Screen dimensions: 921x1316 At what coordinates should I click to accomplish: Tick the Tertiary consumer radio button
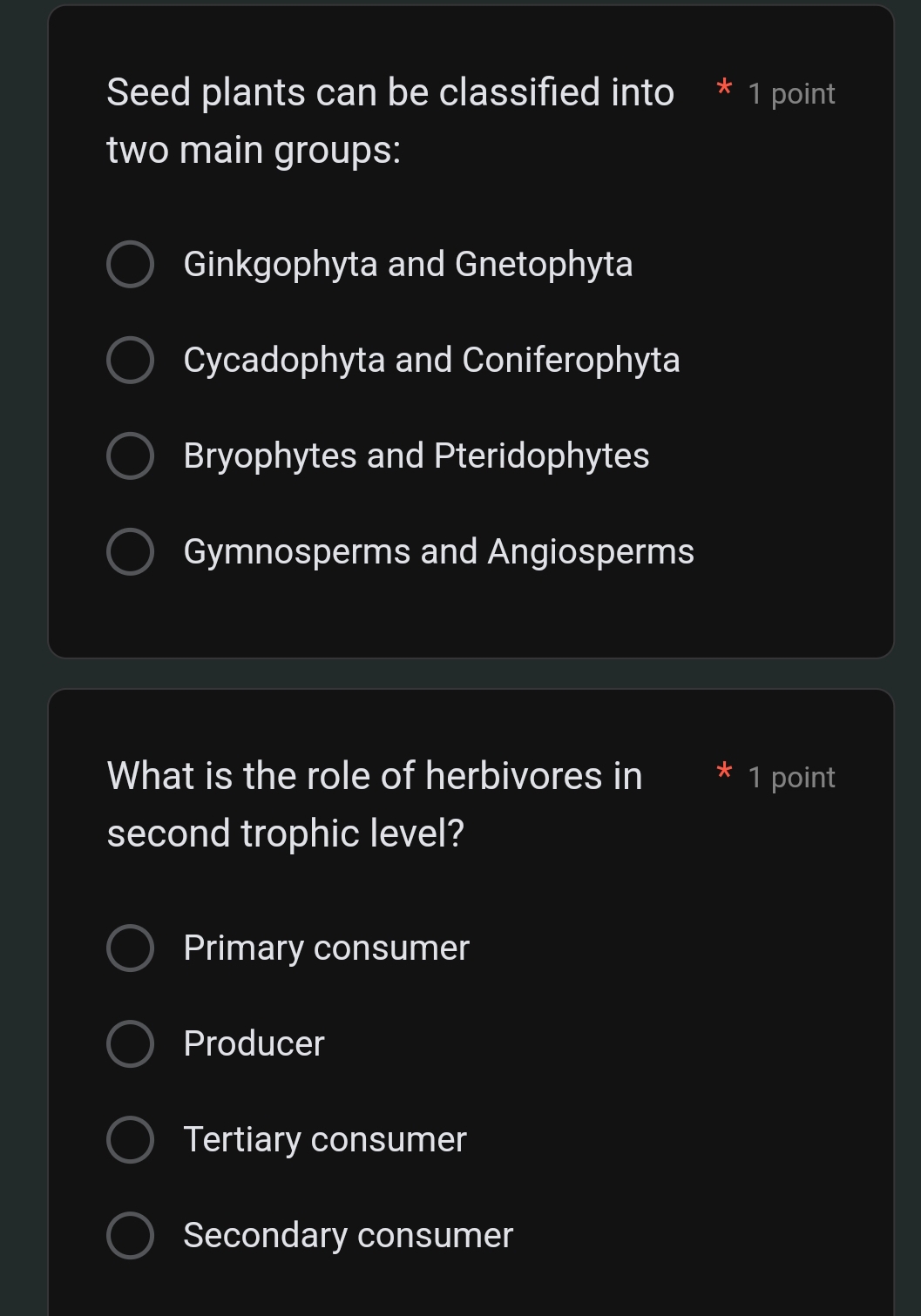click(131, 1139)
